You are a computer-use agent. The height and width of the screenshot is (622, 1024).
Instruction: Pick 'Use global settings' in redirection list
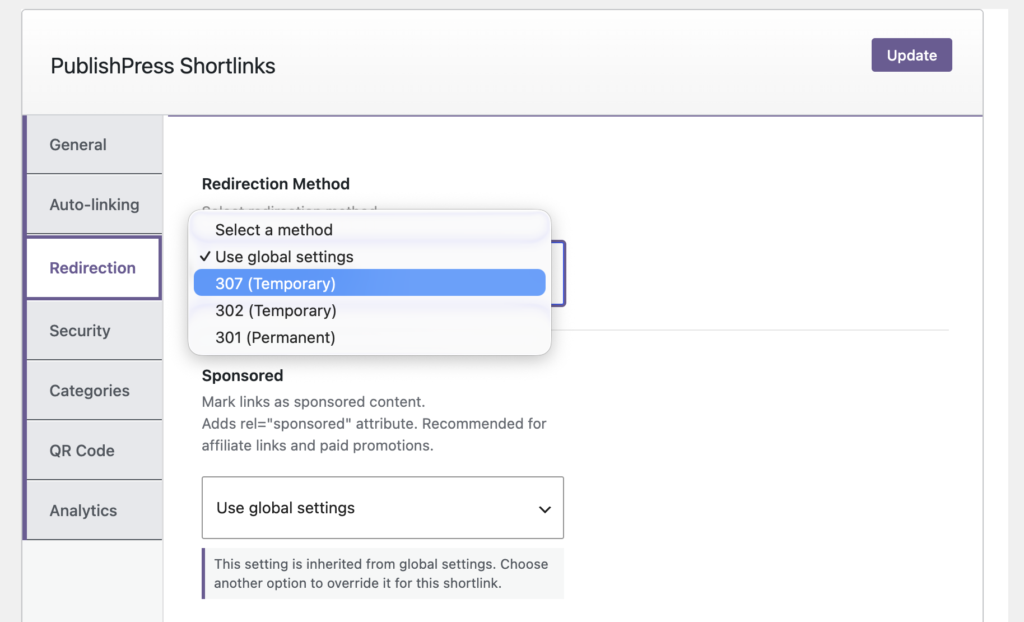370,257
